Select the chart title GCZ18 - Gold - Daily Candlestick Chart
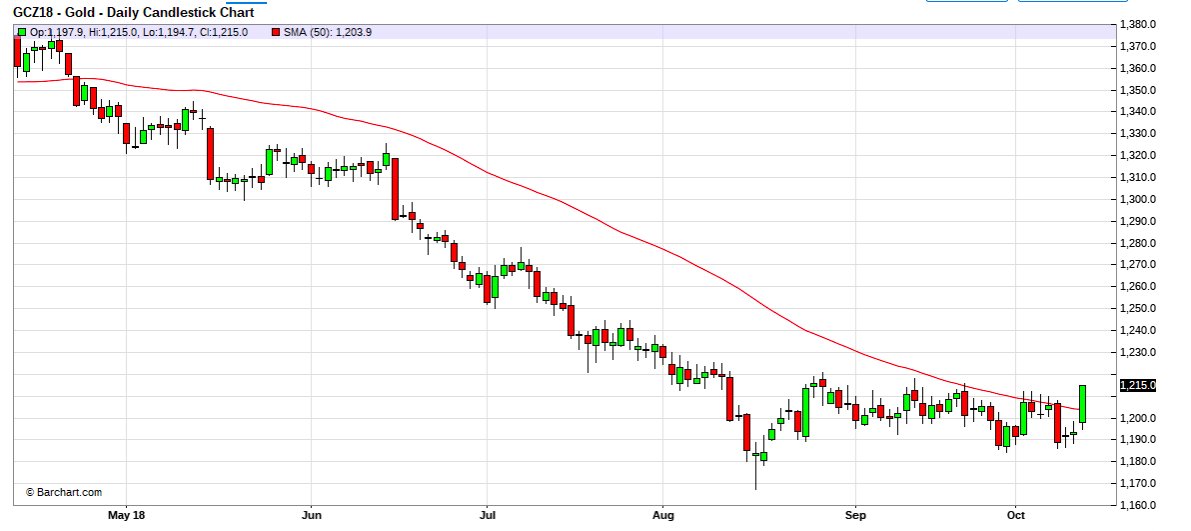The height and width of the screenshot is (531, 1191). [x=134, y=12]
